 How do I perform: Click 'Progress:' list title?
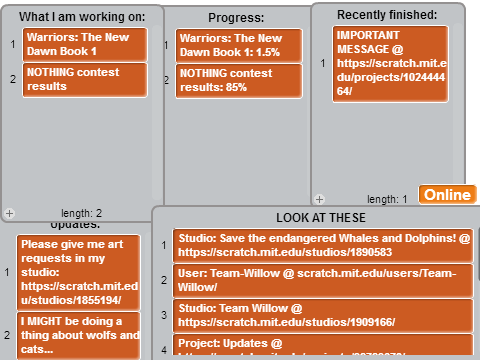(236, 18)
